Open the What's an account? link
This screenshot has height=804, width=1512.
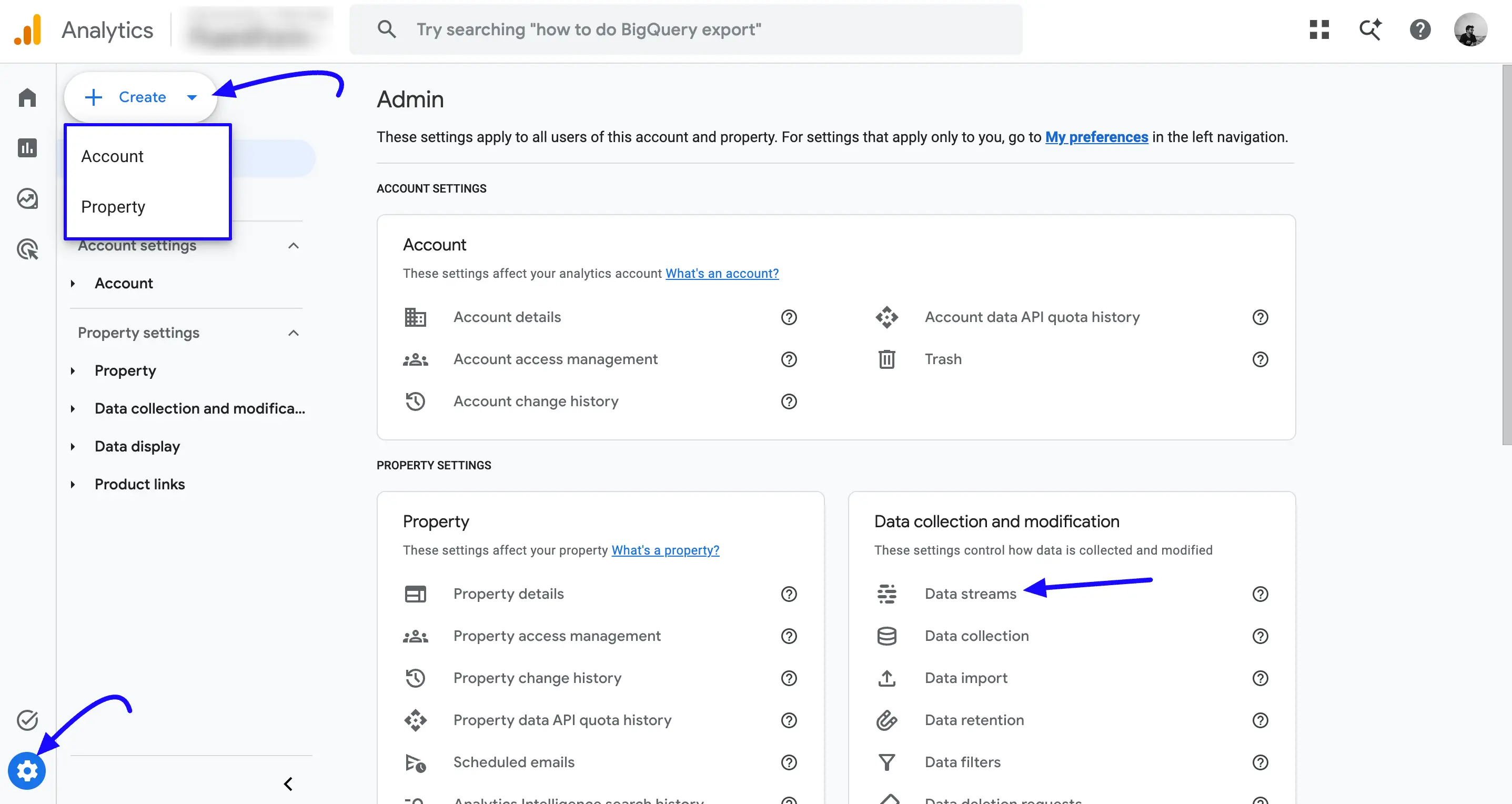722,274
